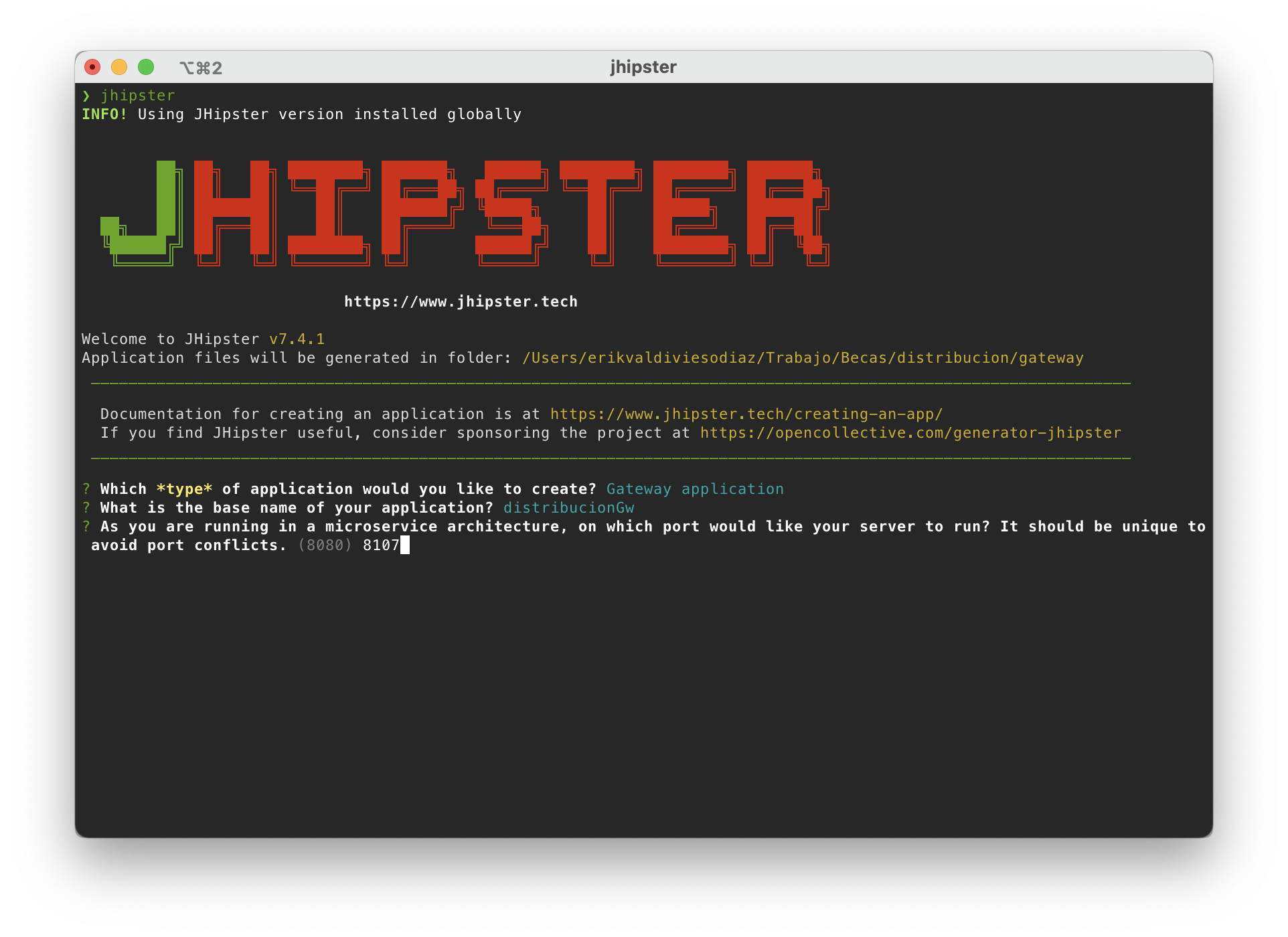The height and width of the screenshot is (937, 1288).
Task: Maximize the terminal with green button
Action: [x=146, y=67]
